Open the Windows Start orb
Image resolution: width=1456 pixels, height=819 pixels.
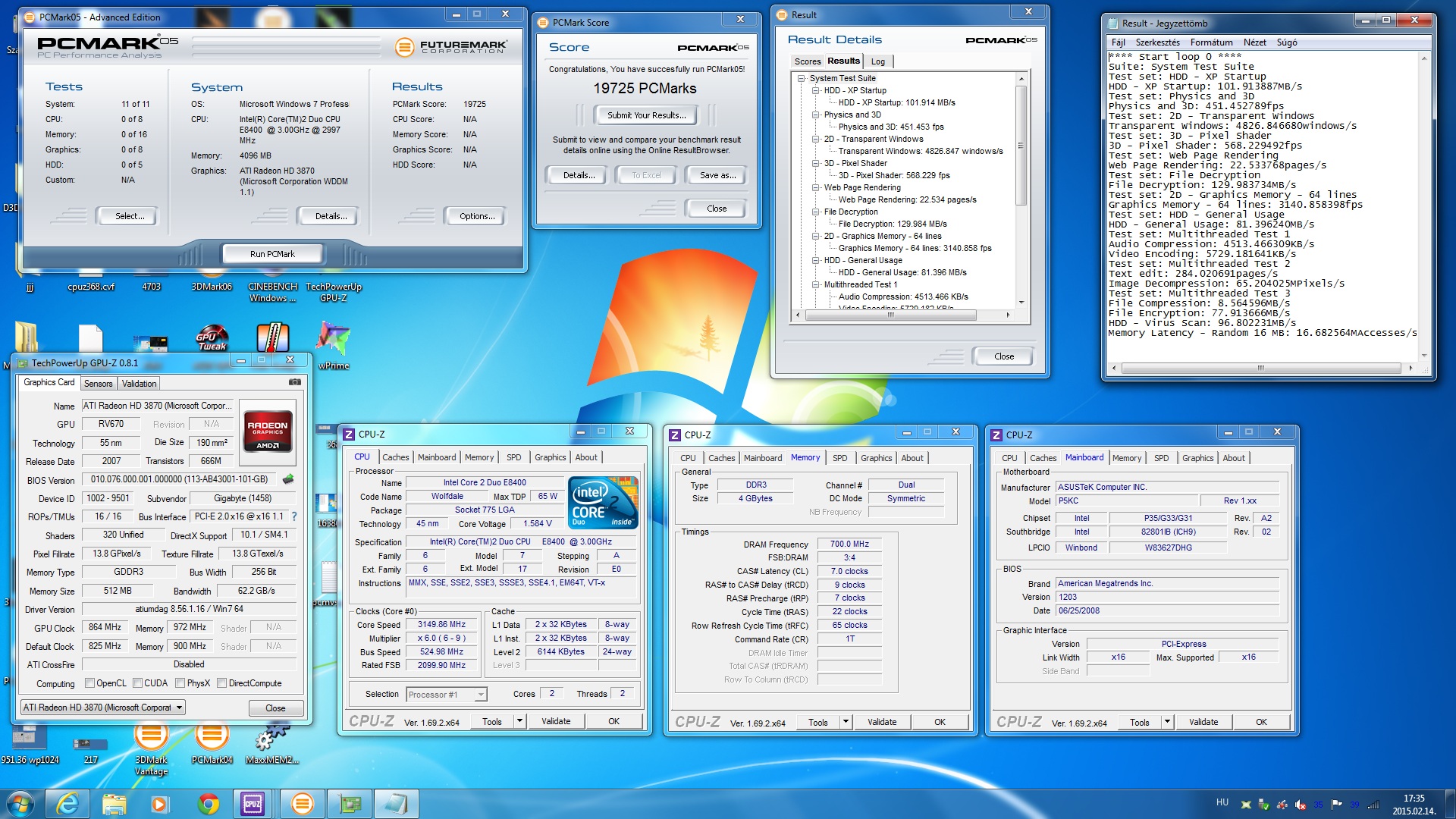pos(20,804)
